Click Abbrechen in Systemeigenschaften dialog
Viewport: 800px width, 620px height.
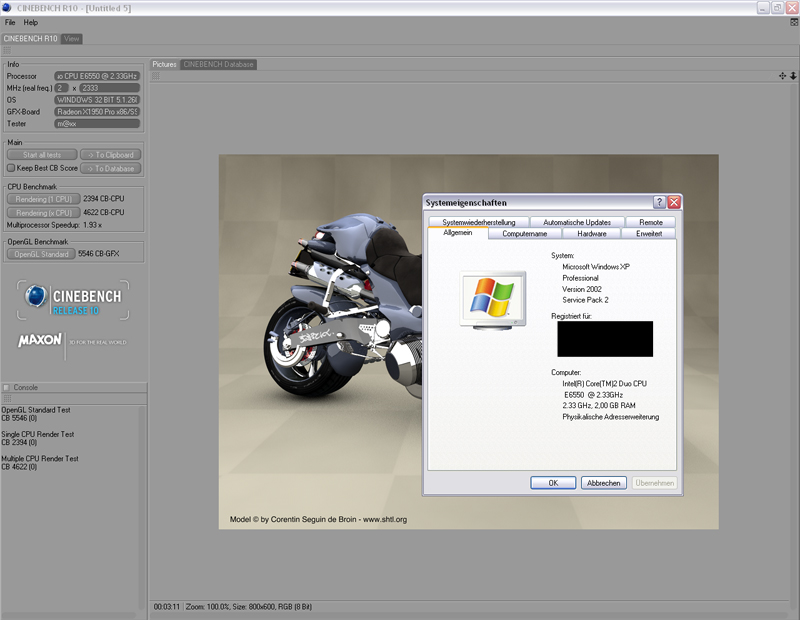coord(604,483)
